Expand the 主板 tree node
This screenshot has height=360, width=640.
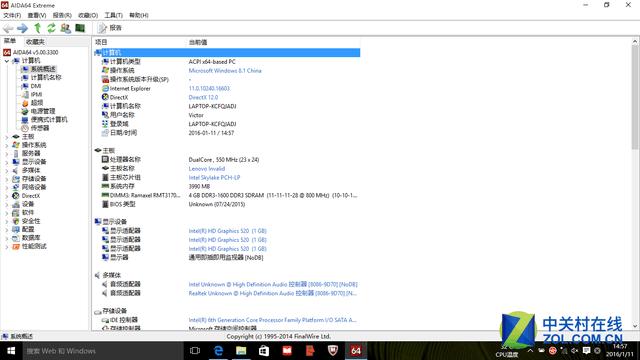[7, 137]
